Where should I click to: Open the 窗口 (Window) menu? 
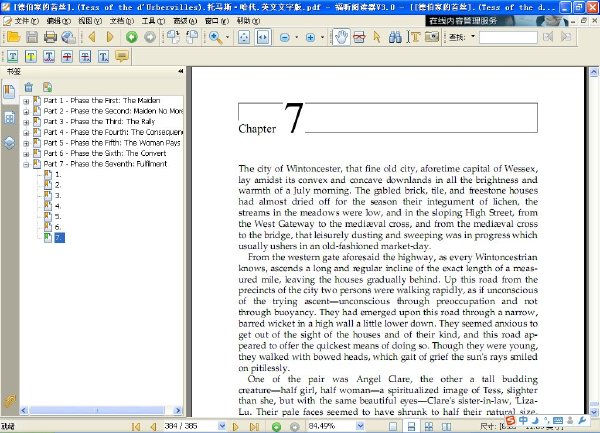click(x=217, y=21)
